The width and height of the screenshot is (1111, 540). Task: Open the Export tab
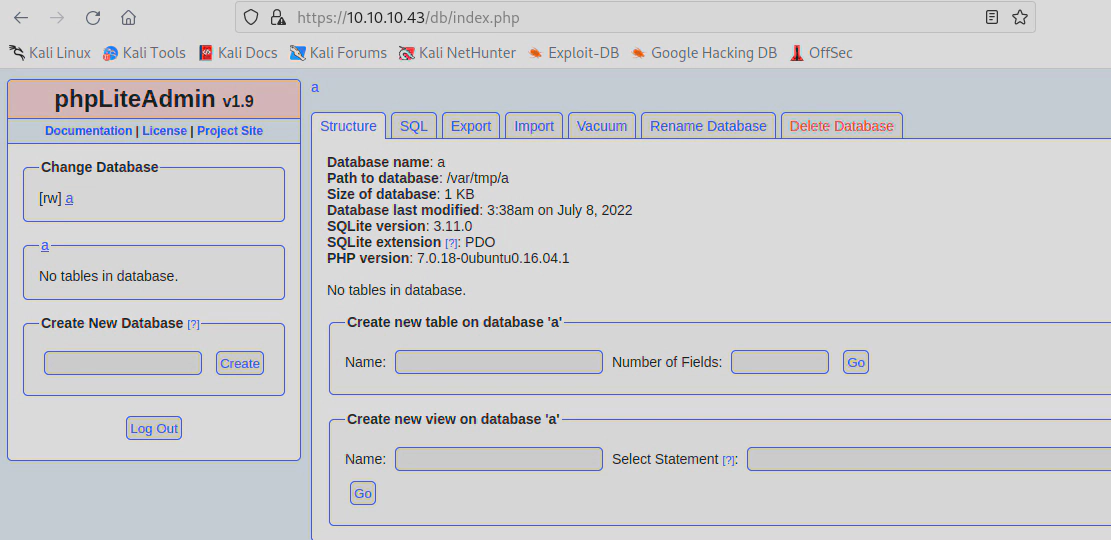coord(470,126)
